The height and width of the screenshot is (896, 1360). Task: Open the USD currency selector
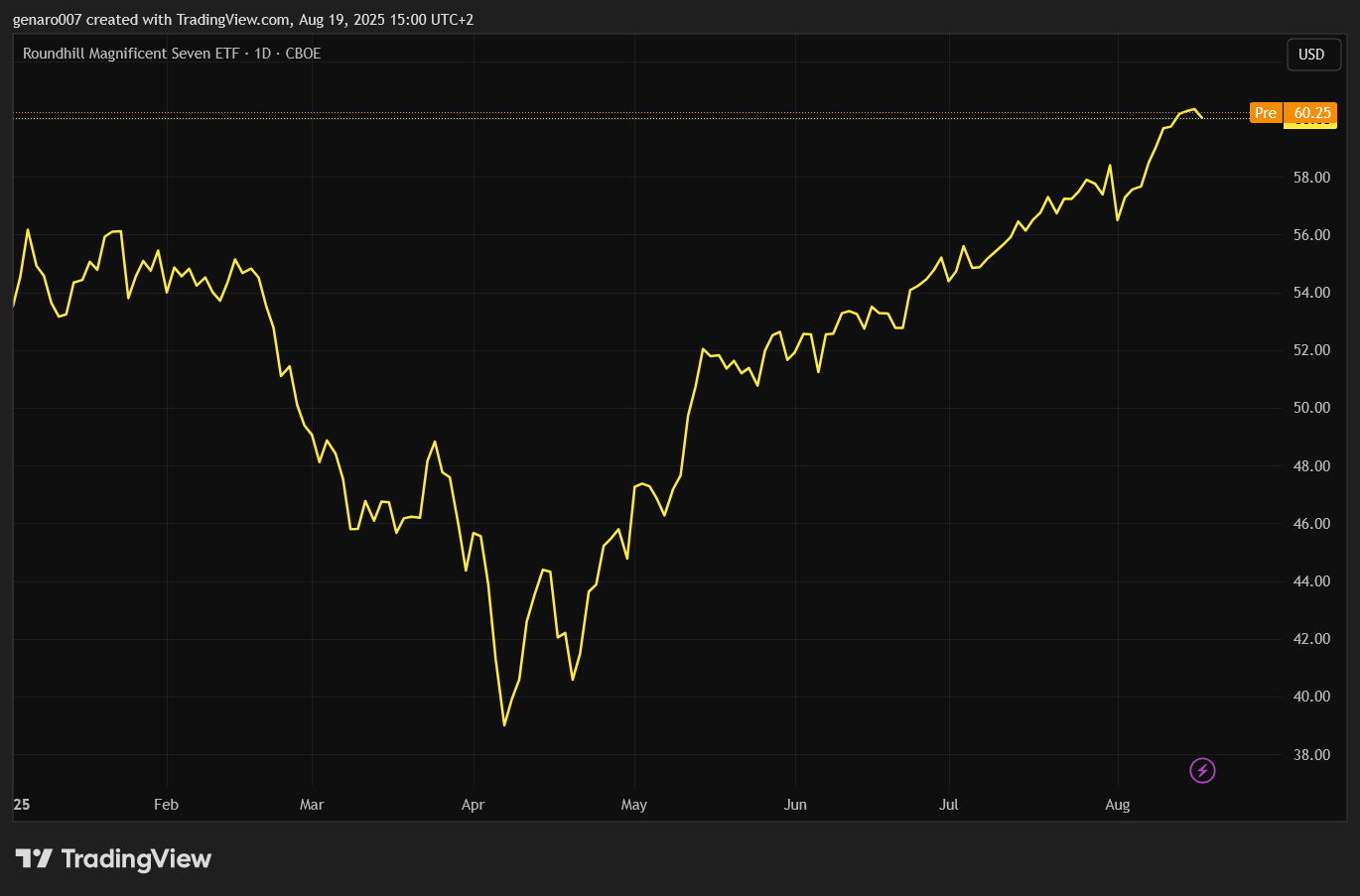[1311, 55]
